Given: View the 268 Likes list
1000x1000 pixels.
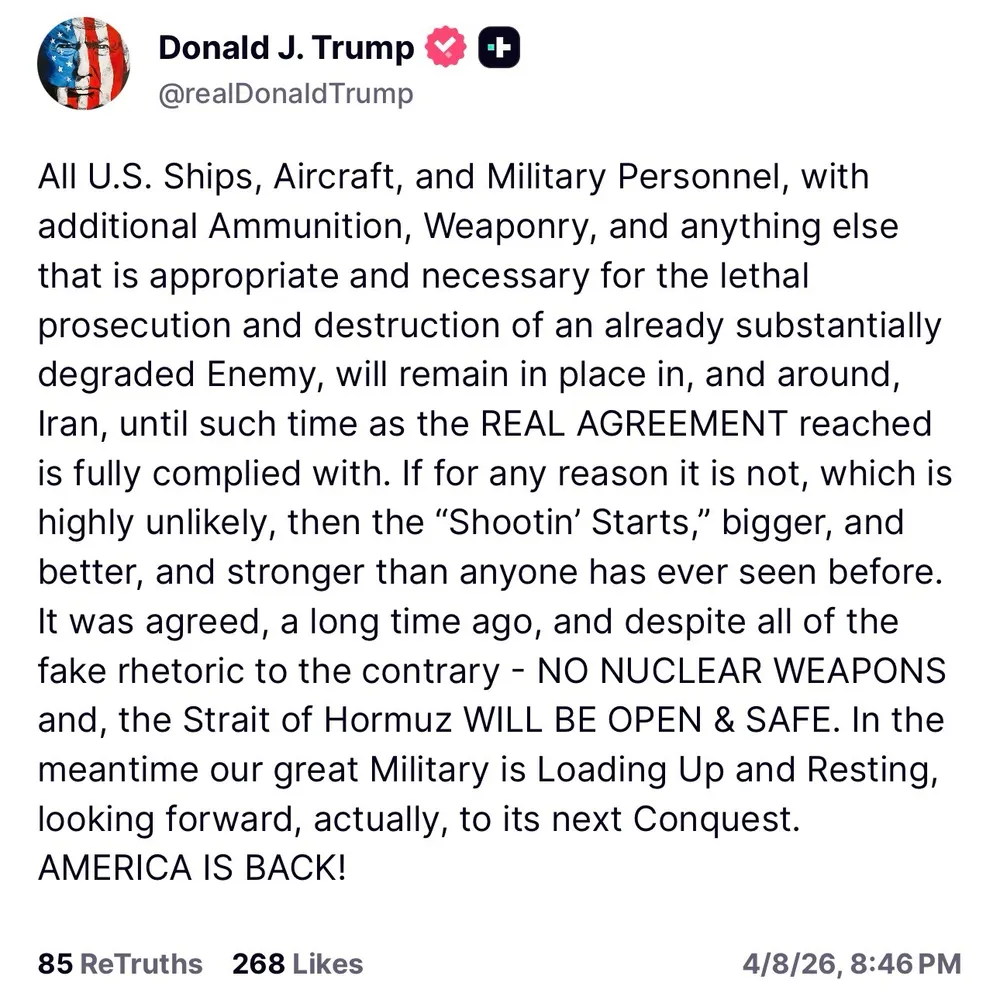Looking at the screenshot, I should [298, 964].
